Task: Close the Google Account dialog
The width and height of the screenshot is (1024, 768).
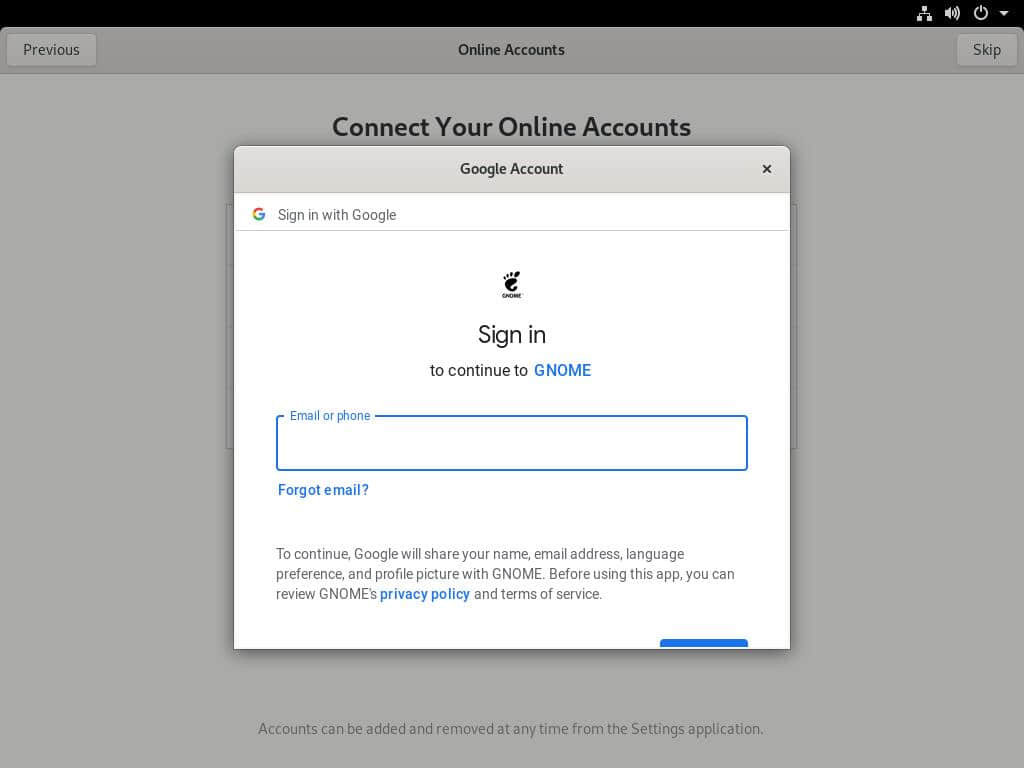Action: 767,169
